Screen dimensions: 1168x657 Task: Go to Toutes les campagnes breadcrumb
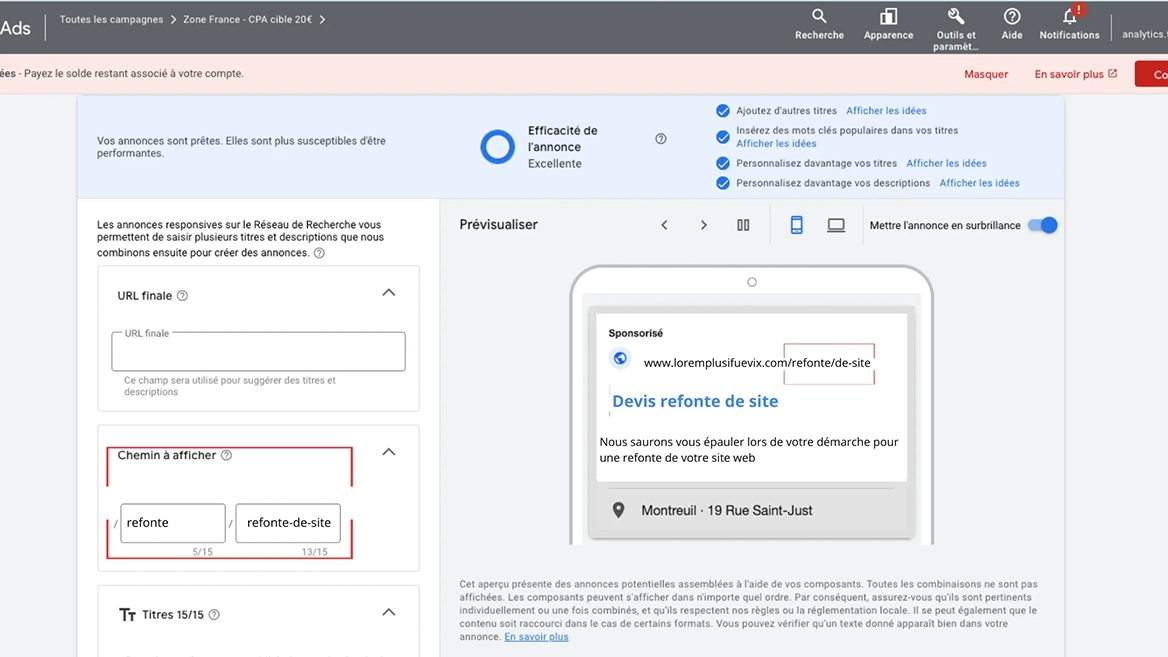[x=111, y=19]
